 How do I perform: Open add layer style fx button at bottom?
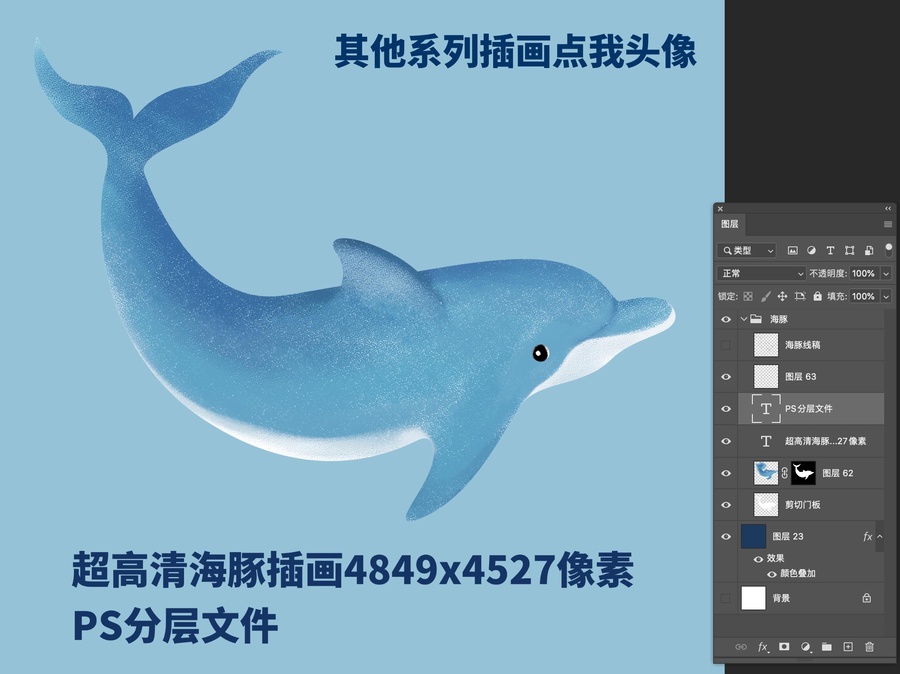coord(763,647)
